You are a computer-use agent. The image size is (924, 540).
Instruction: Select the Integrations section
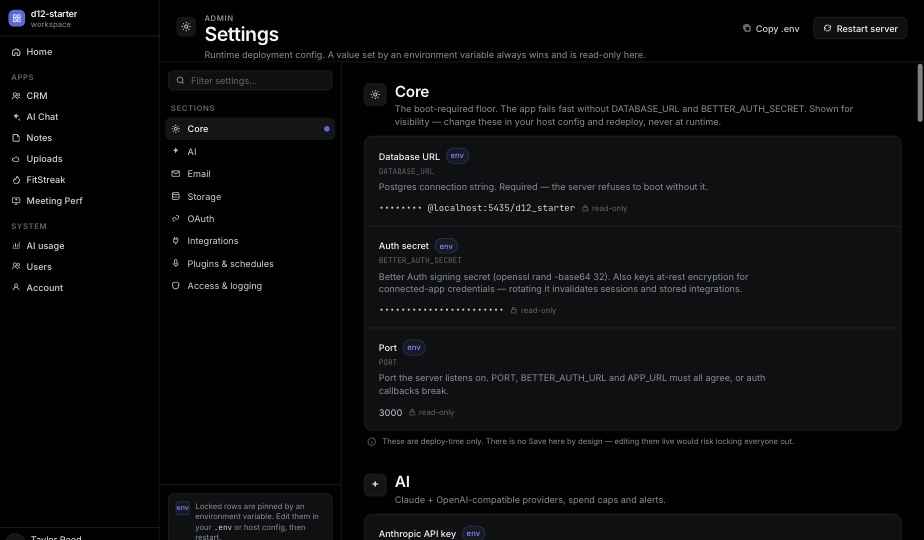pyautogui.click(x=250, y=241)
